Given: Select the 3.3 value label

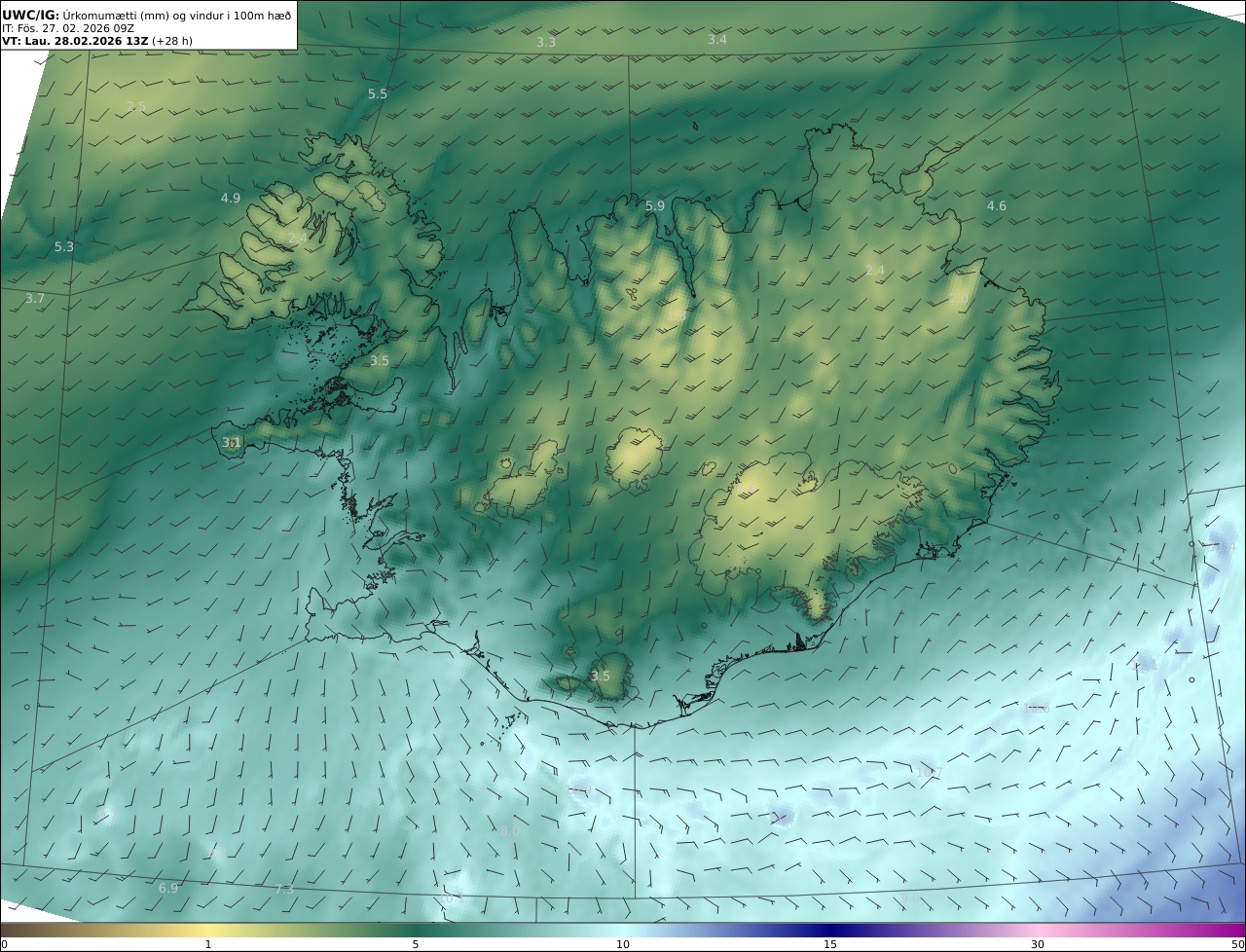Looking at the screenshot, I should coord(546,43).
